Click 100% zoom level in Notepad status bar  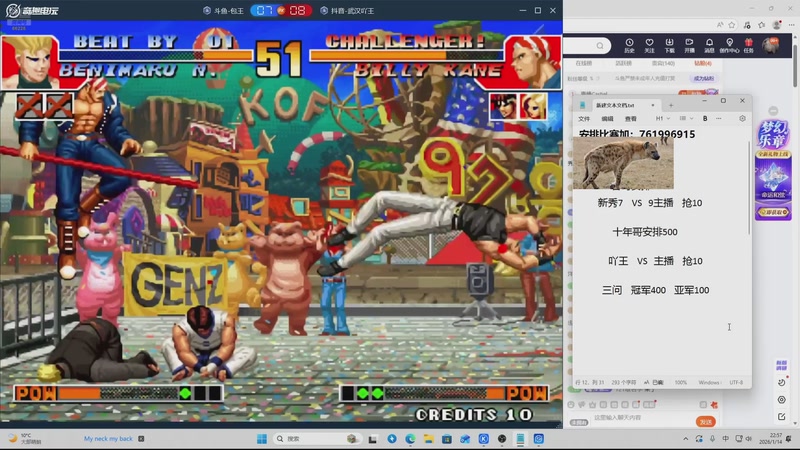[x=681, y=382]
